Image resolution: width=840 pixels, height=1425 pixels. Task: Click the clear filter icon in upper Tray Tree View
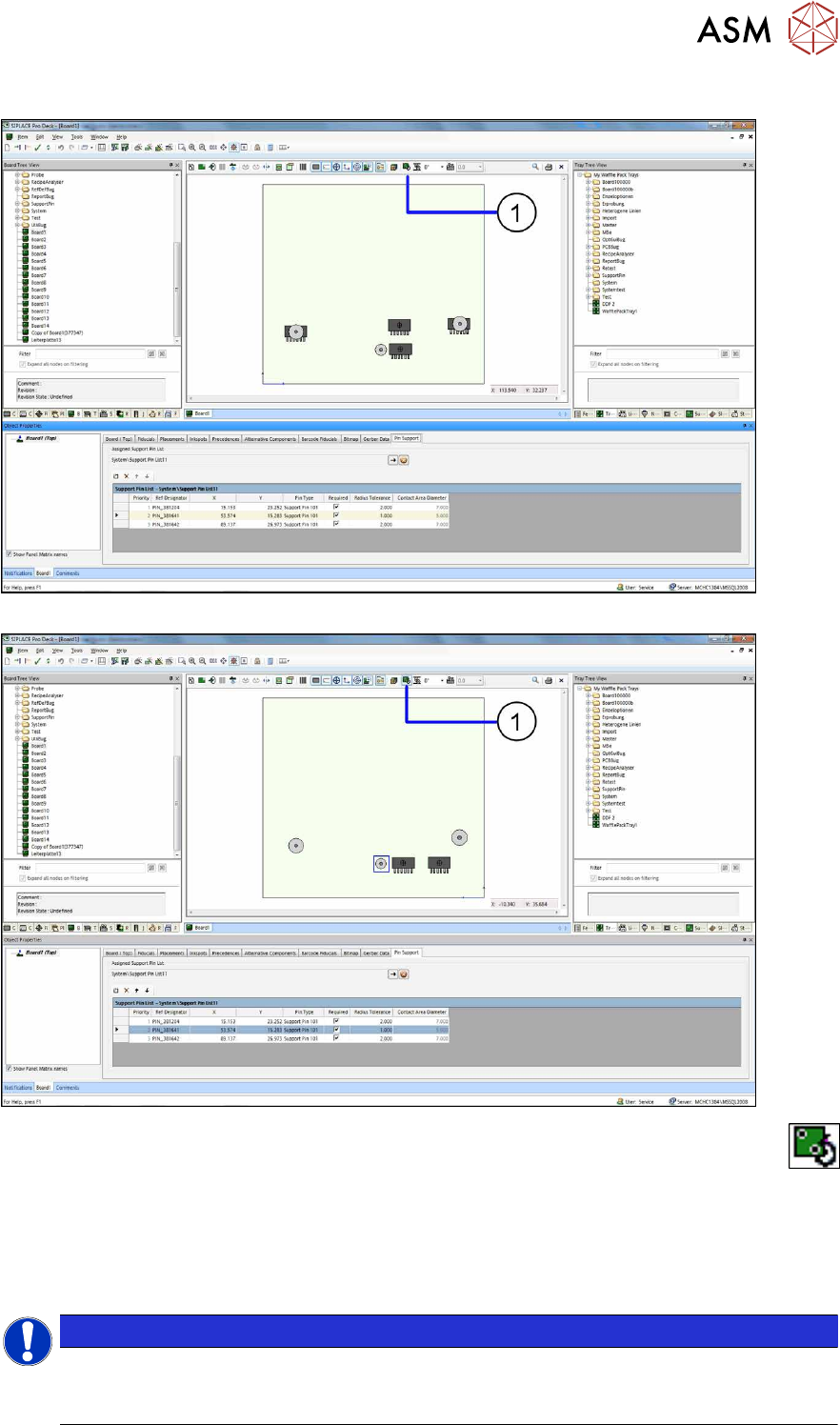tap(736, 353)
